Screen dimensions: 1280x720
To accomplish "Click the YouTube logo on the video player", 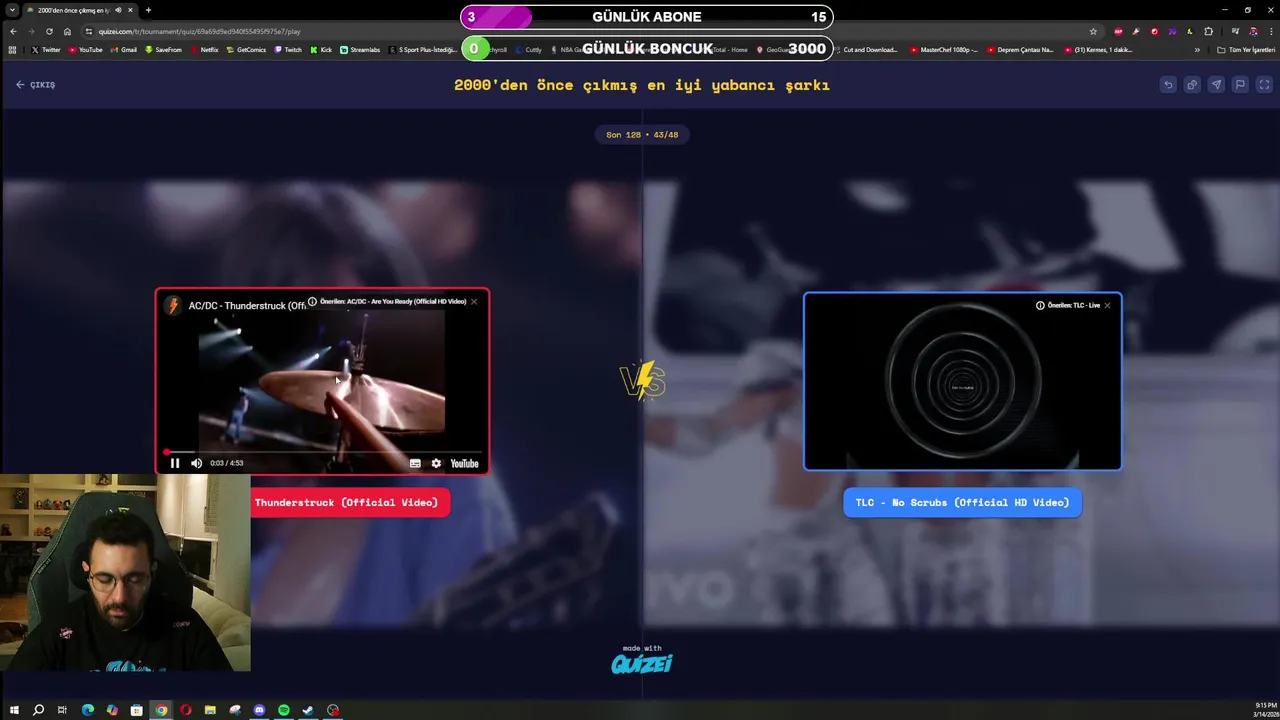I will coord(464,463).
